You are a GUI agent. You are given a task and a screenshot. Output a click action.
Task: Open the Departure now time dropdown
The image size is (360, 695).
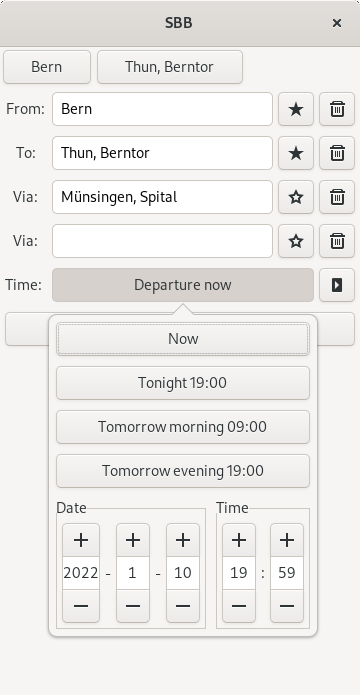(x=183, y=285)
